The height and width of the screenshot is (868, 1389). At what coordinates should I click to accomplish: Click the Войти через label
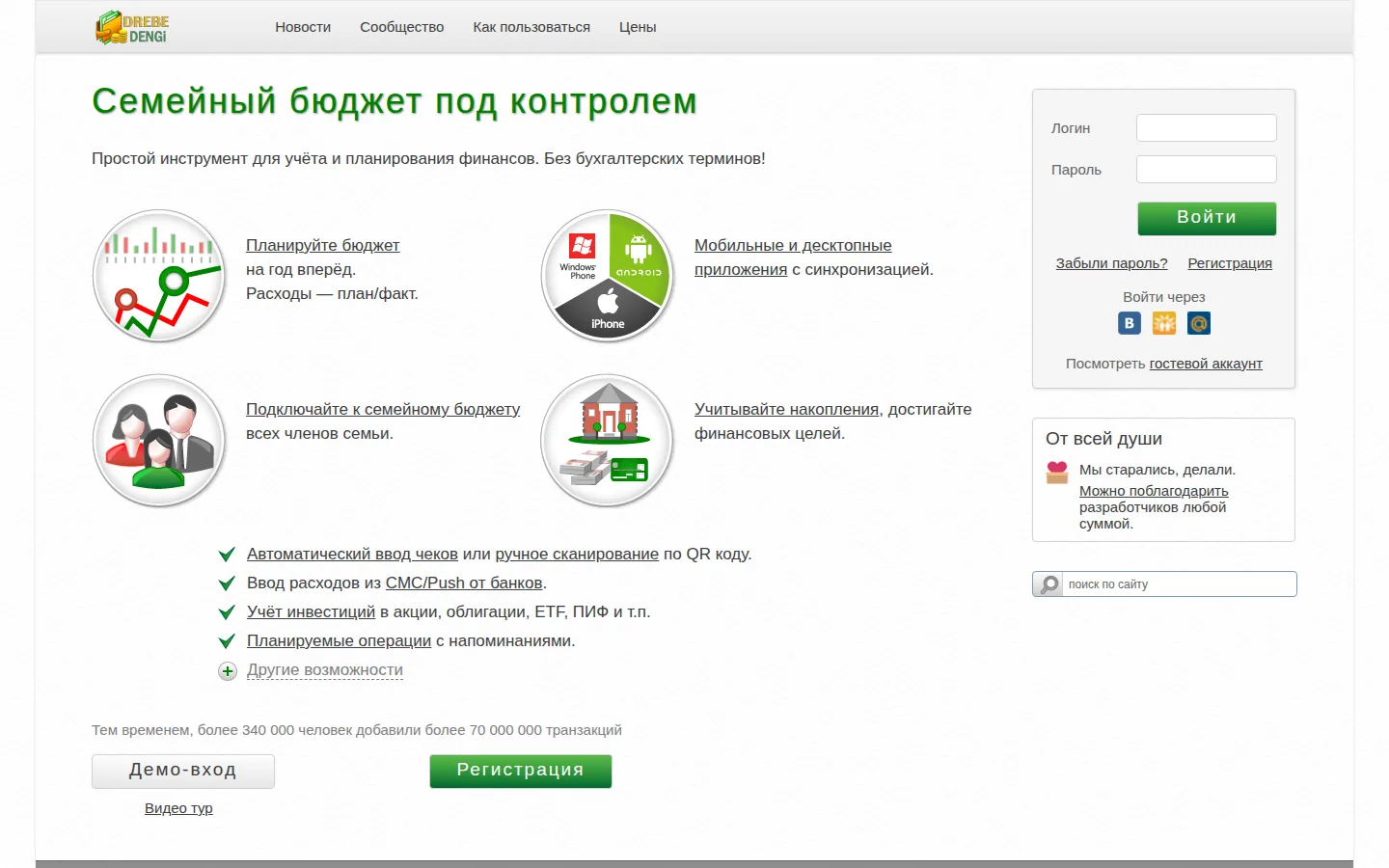(1163, 297)
